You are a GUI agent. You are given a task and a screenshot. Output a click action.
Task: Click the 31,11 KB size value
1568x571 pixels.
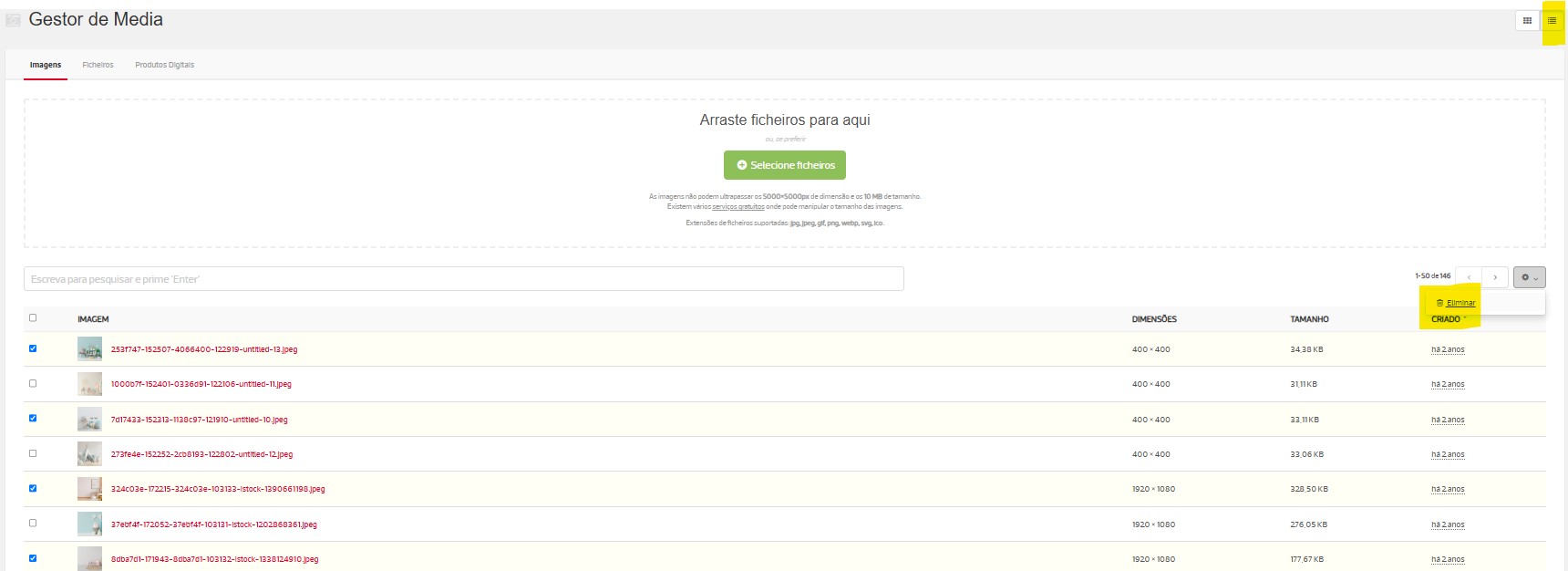1304,384
